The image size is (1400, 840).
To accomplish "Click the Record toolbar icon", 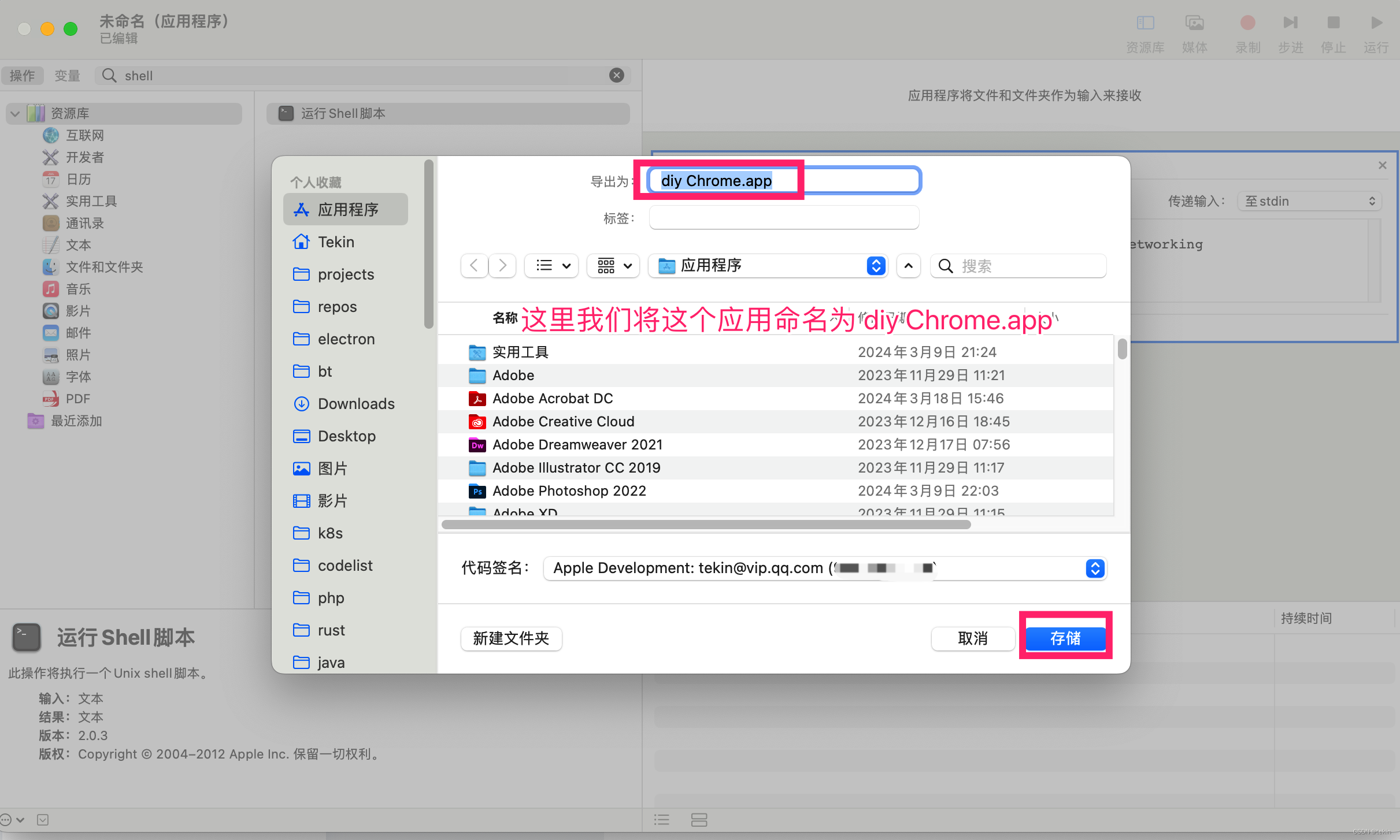I will (x=1247, y=23).
